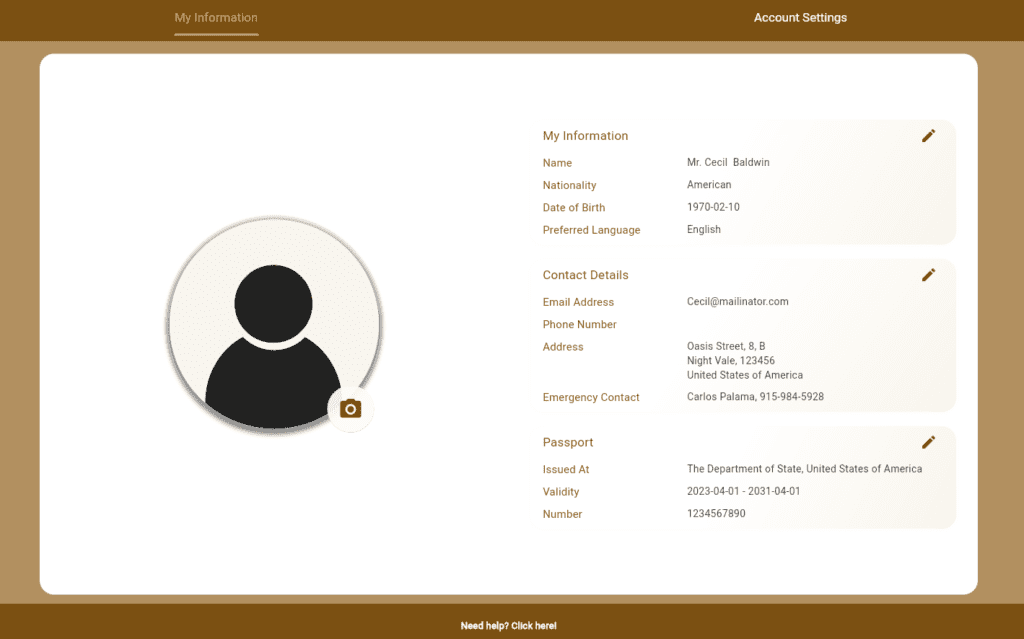Select The Department of State issuer text
1024x639 pixels.
[x=805, y=468]
